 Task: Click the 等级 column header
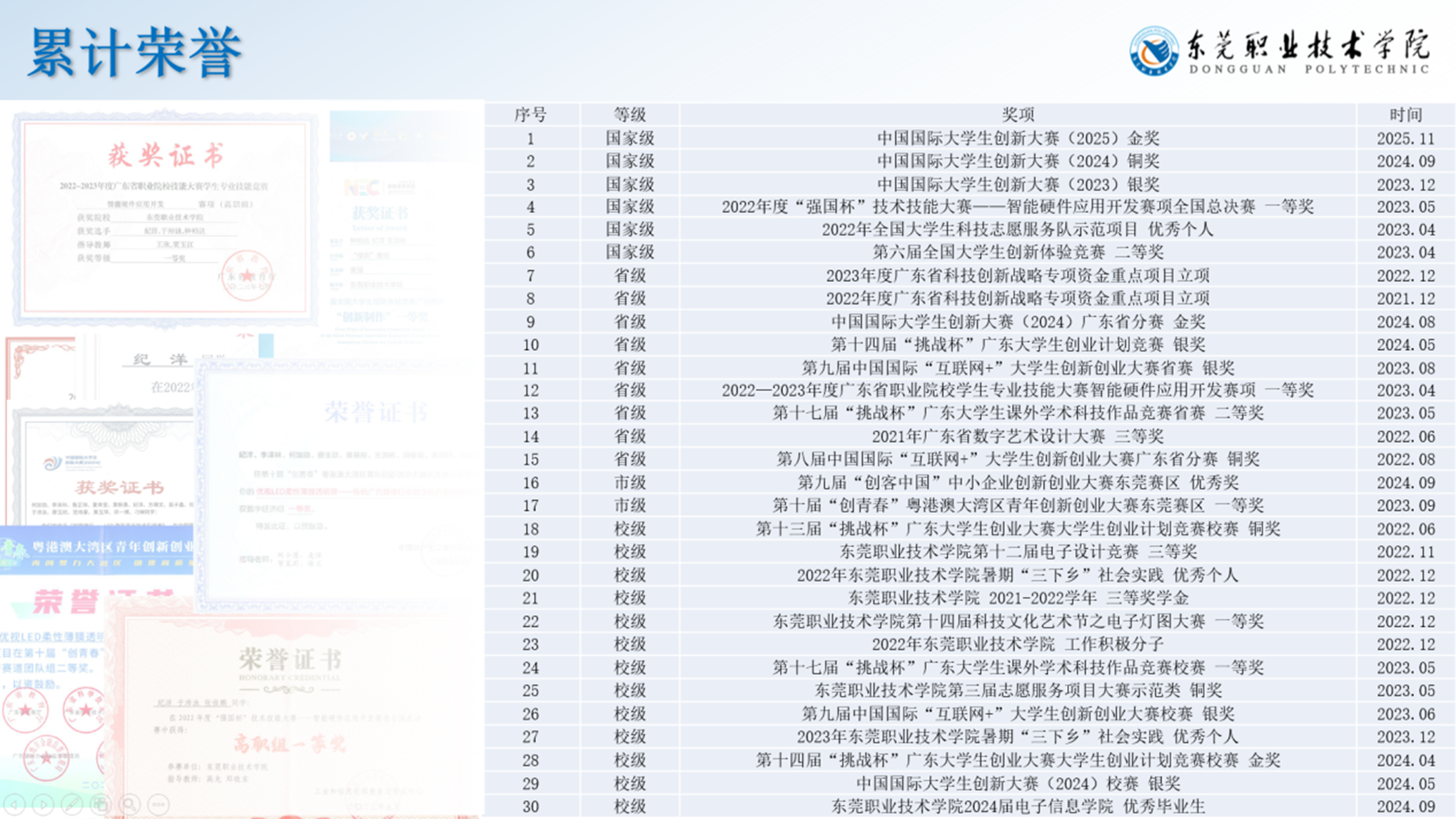pos(630,114)
